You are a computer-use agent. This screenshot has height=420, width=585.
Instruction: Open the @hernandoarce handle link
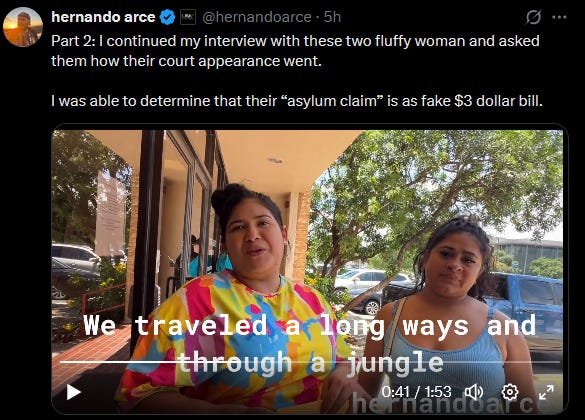(x=257, y=17)
